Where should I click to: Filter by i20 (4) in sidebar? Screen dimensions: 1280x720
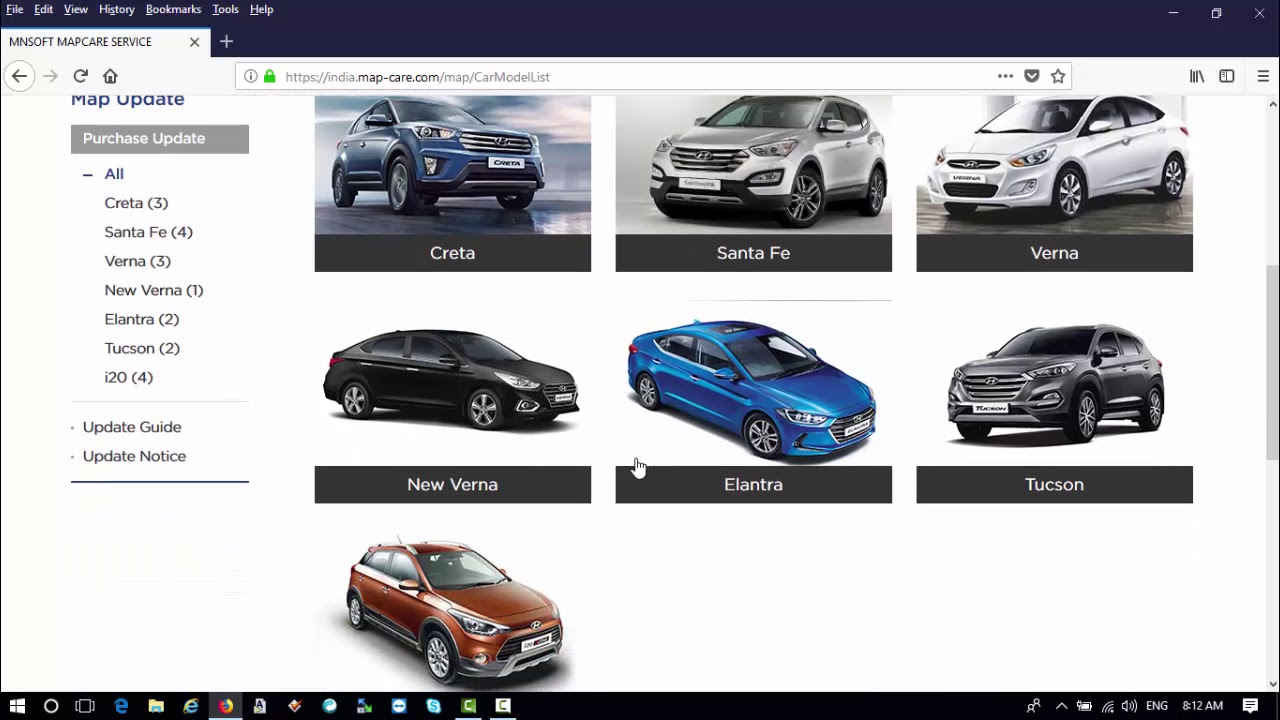point(128,377)
